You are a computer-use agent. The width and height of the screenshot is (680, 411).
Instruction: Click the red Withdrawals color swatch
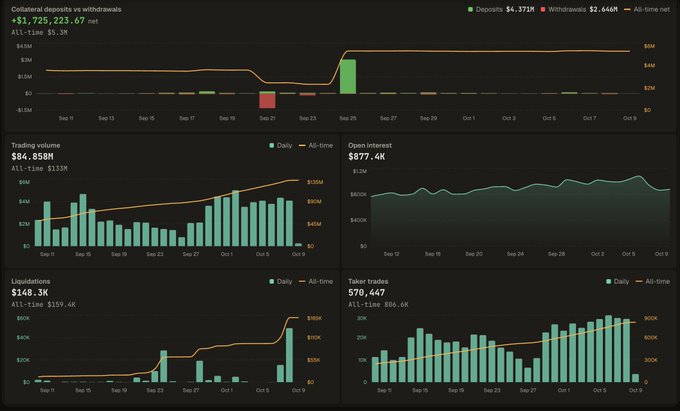tap(543, 9)
